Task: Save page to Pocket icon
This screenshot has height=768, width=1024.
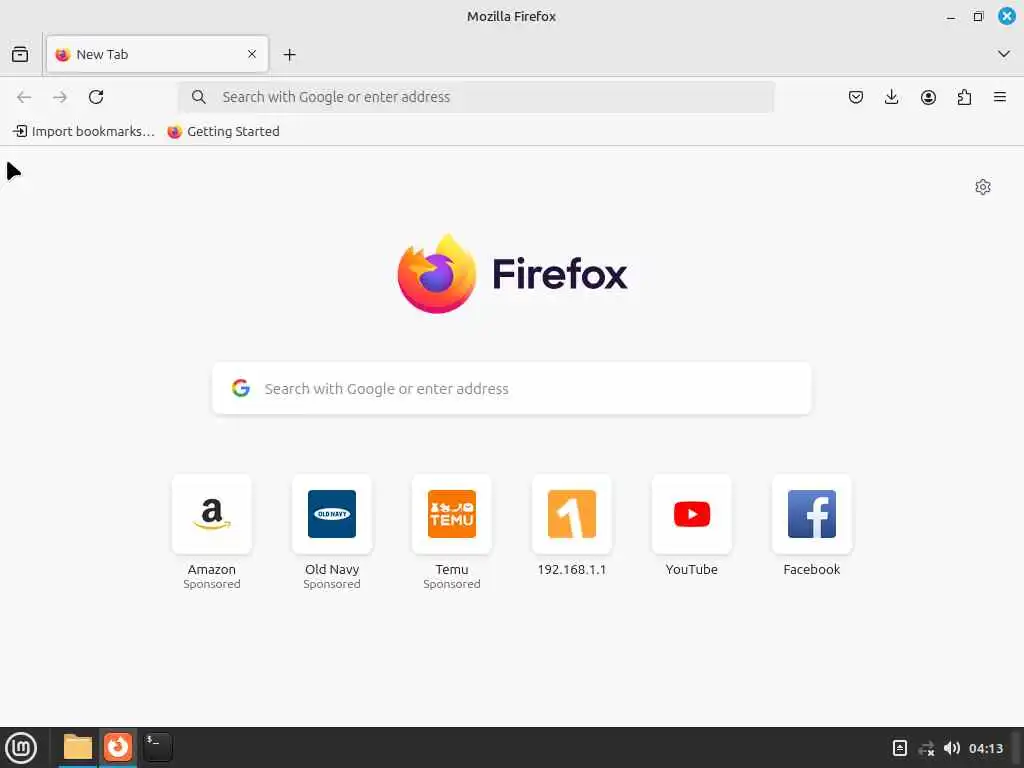Action: pos(856,97)
